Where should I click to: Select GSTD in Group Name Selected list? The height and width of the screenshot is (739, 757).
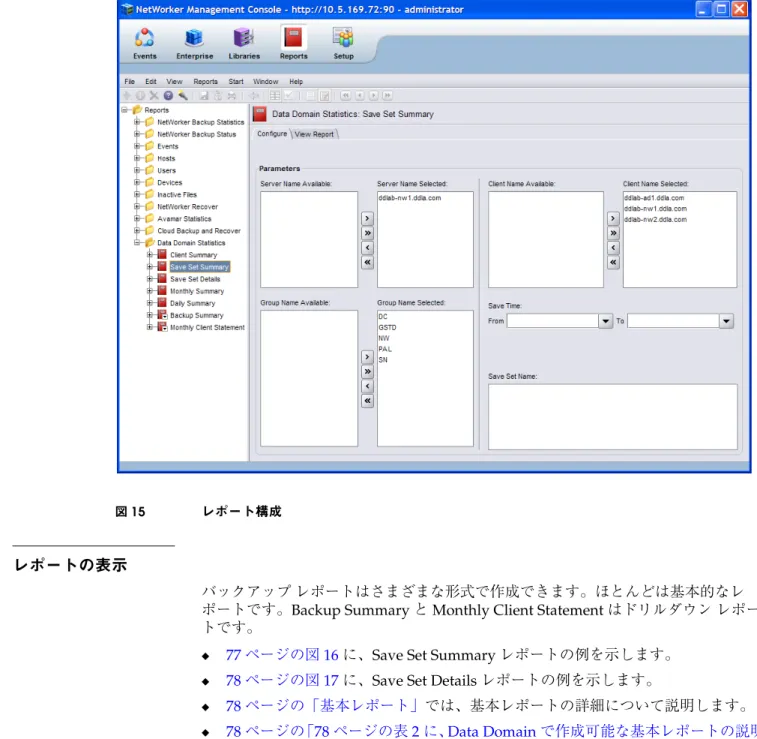(x=387, y=327)
